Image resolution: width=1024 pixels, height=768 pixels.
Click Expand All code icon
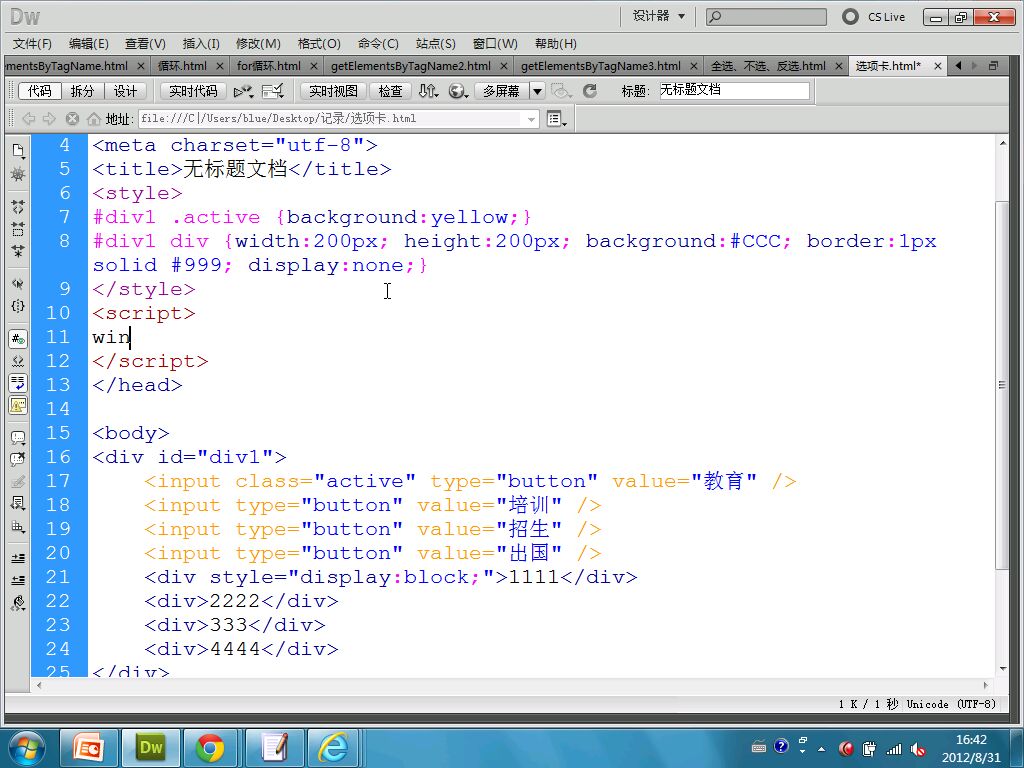(18, 251)
